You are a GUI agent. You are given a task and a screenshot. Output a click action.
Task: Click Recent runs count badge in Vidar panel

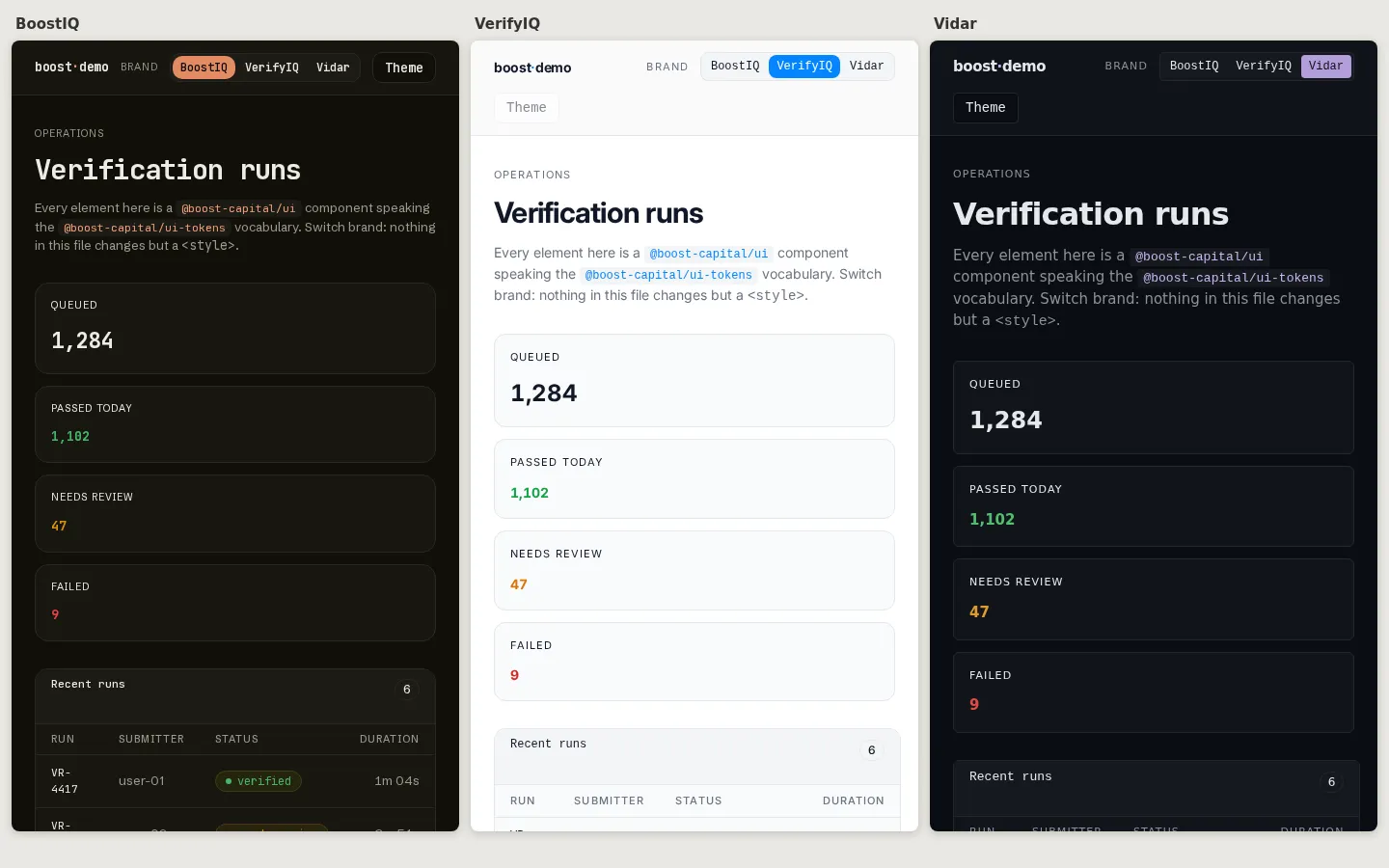pos(1331,782)
